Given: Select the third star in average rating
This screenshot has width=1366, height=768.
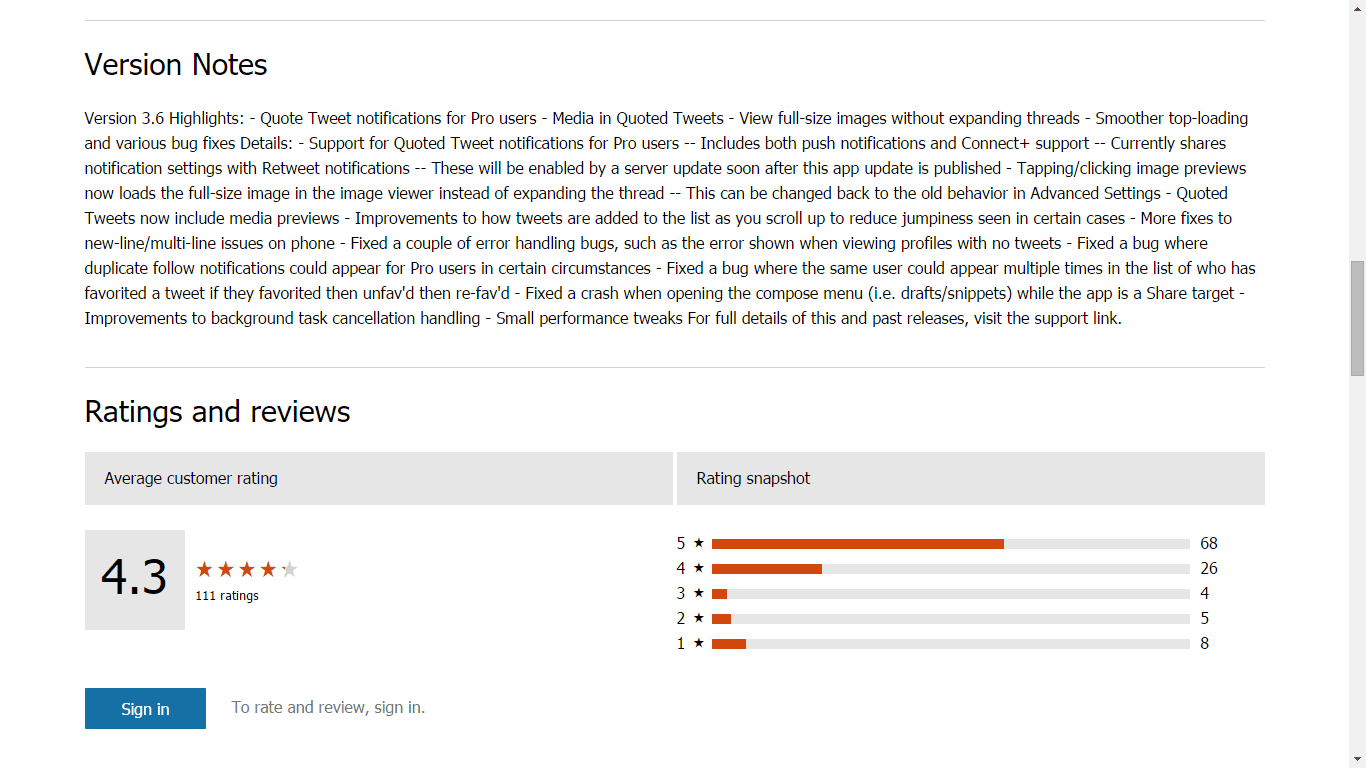Looking at the screenshot, I should point(247,569).
